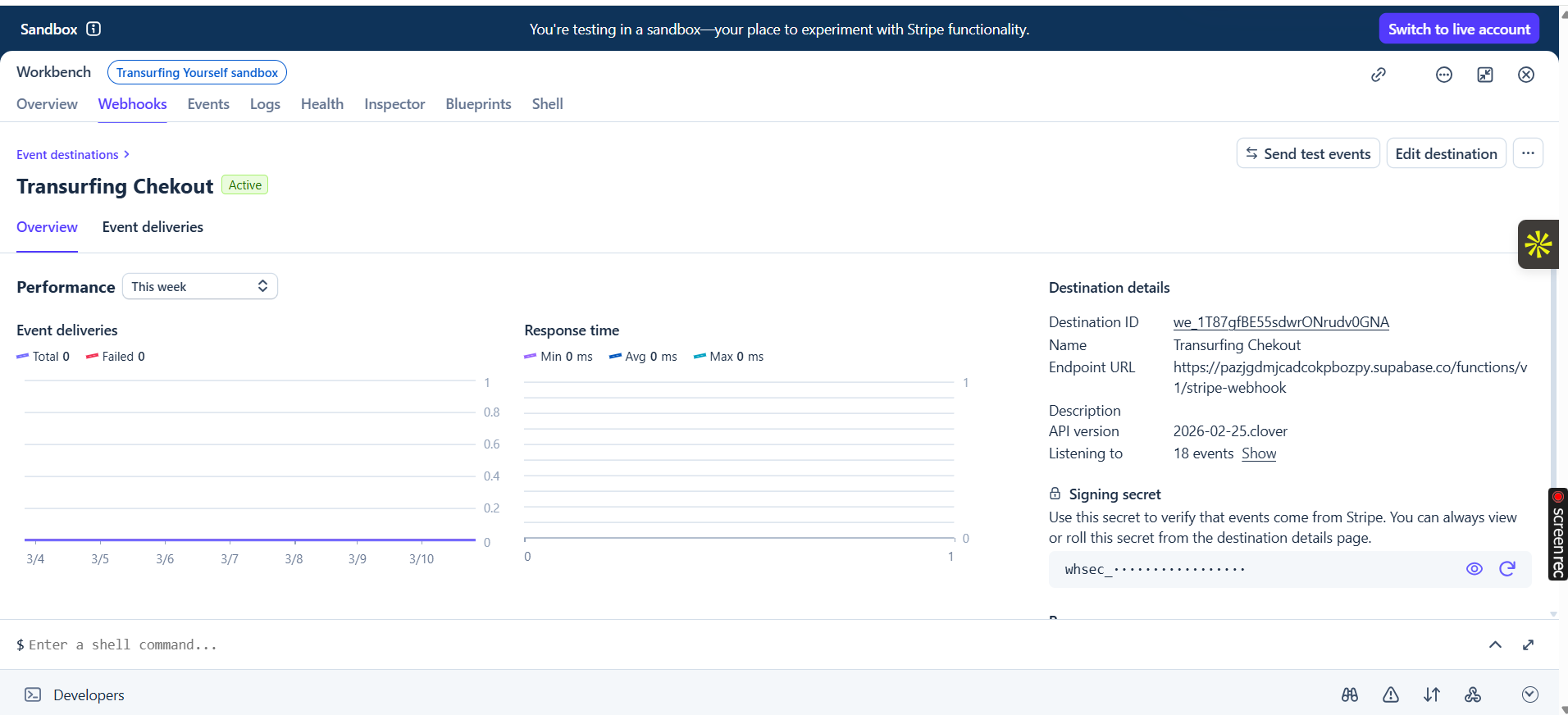Copy the Workbench link via the chain icon
This screenshot has height=715, width=1568.
coord(1379,75)
